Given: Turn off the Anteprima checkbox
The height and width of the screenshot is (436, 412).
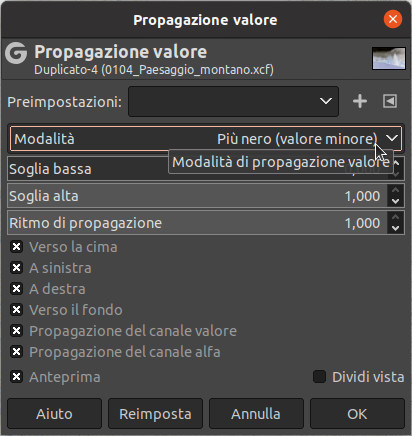Looking at the screenshot, I should (16, 377).
